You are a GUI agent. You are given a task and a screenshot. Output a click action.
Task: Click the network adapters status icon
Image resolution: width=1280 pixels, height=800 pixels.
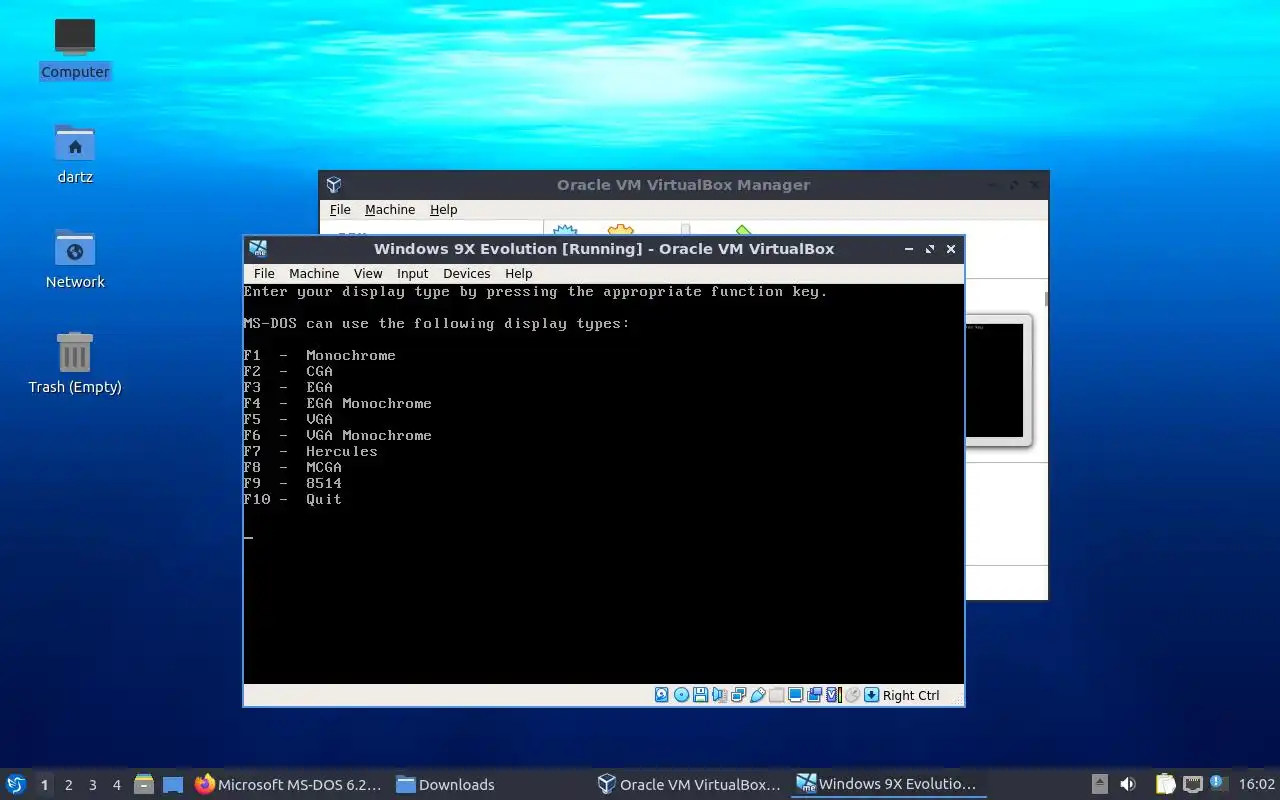point(738,695)
